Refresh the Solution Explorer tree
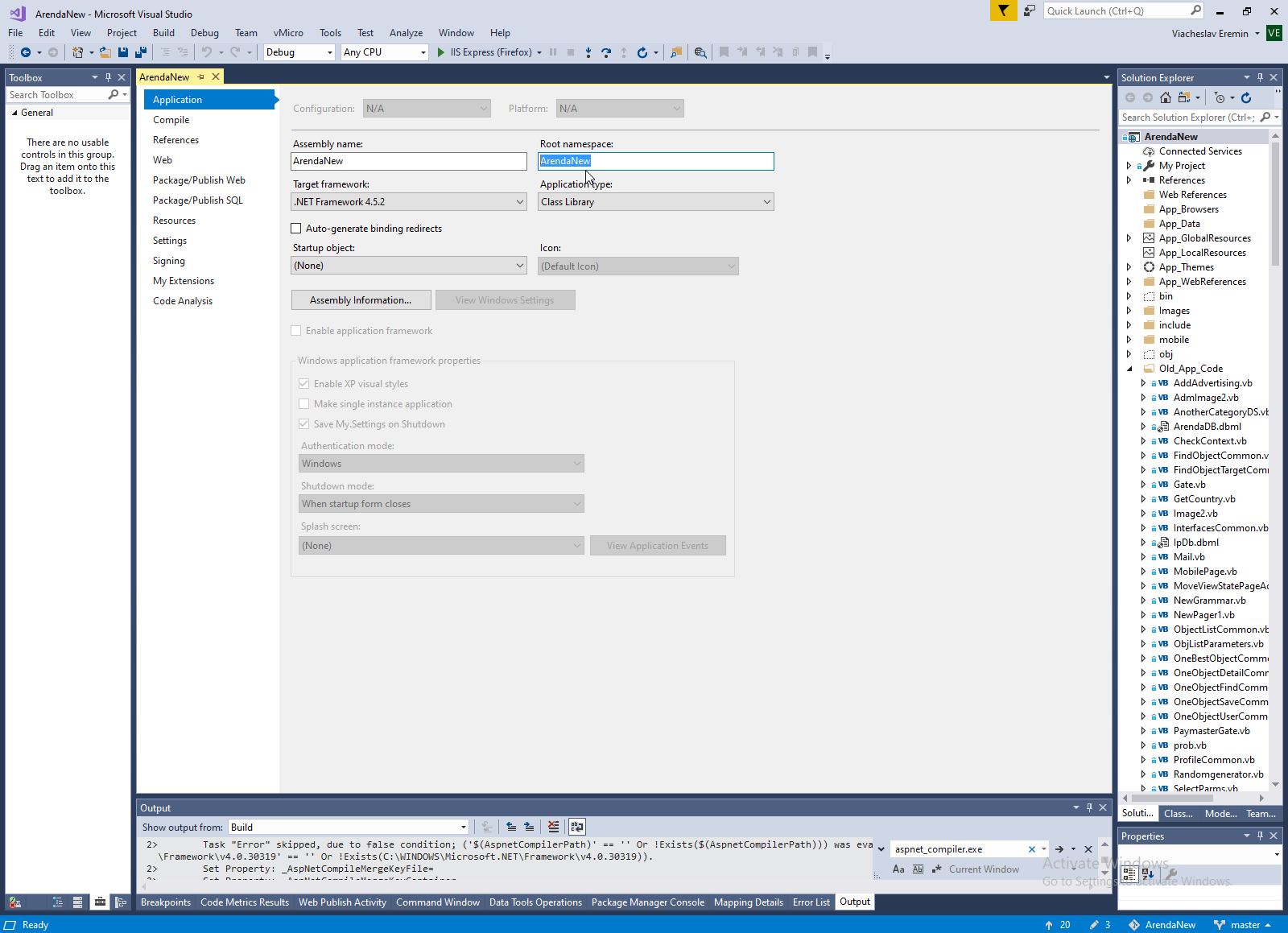Viewport: 1288px width, 933px height. [1246, 97]
